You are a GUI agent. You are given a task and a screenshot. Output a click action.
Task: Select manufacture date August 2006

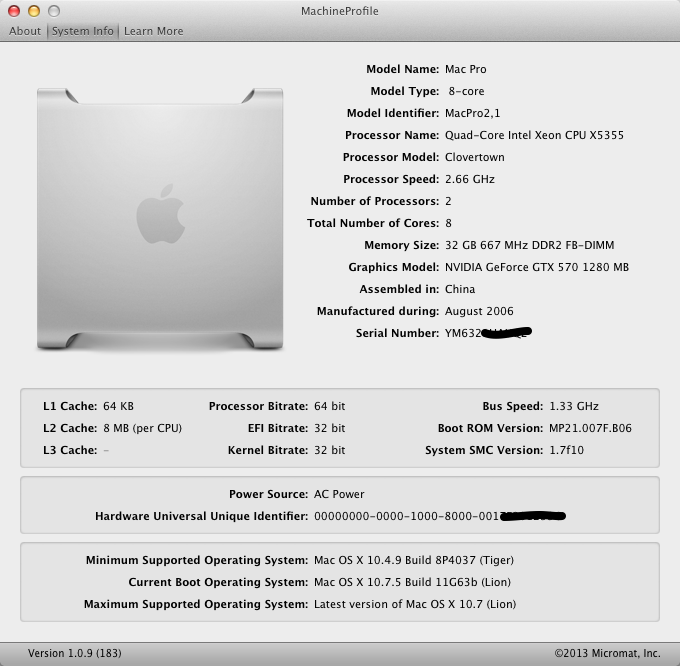click(479, 311)
